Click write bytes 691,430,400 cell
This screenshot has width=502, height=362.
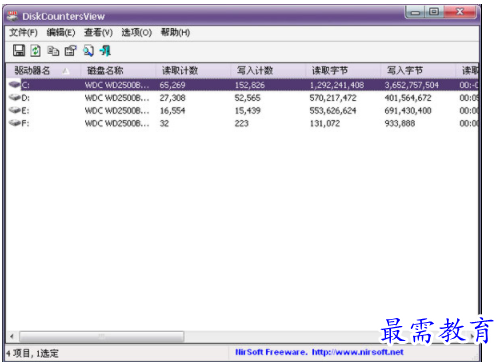(408, 111)
